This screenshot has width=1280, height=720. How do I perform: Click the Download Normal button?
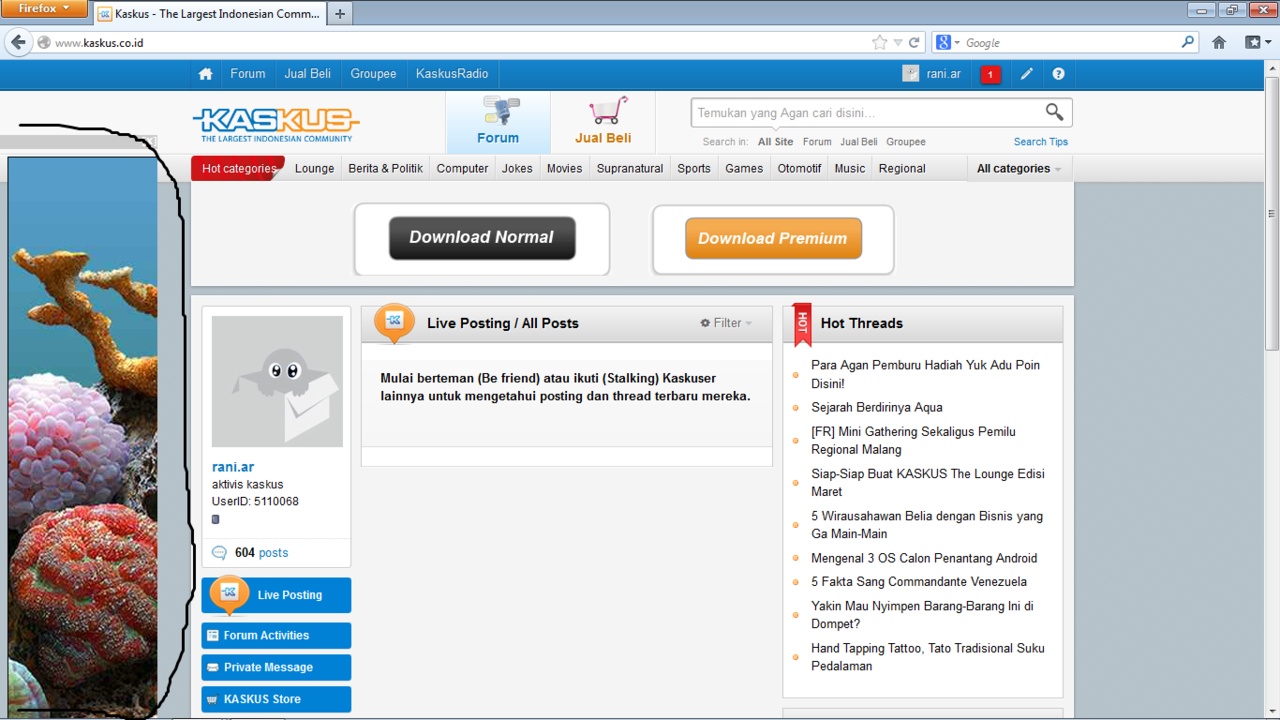482,238
